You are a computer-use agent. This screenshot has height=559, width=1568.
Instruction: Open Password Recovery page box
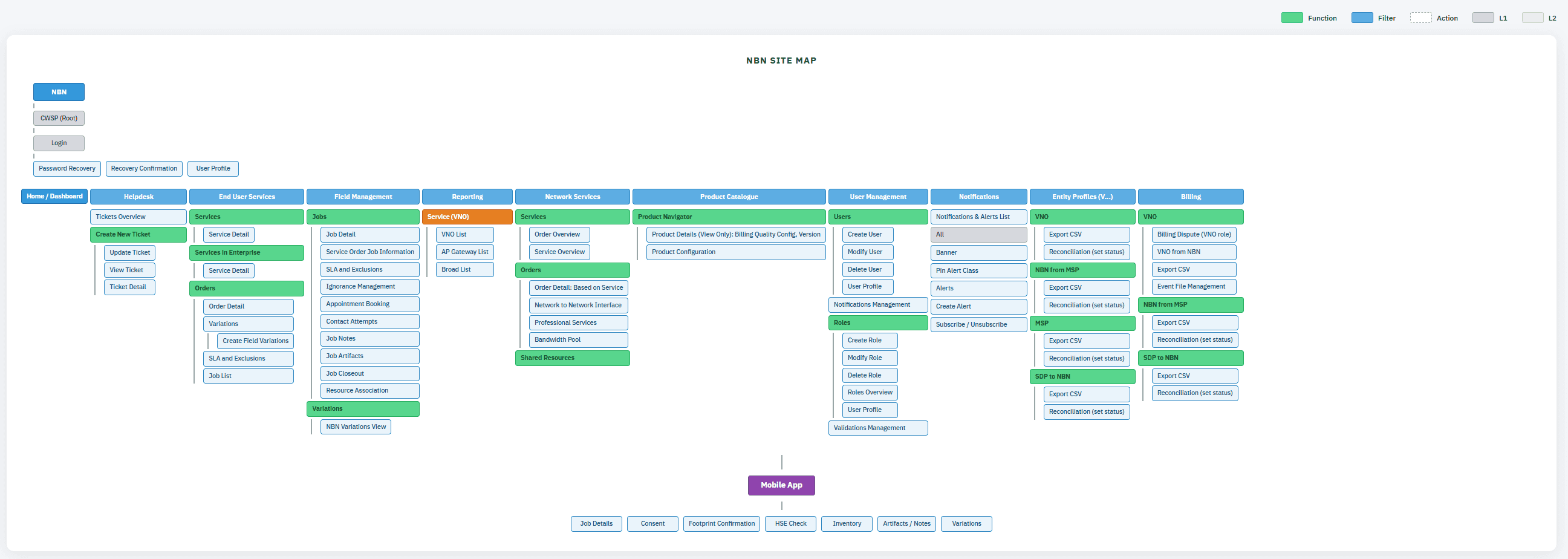67,169
